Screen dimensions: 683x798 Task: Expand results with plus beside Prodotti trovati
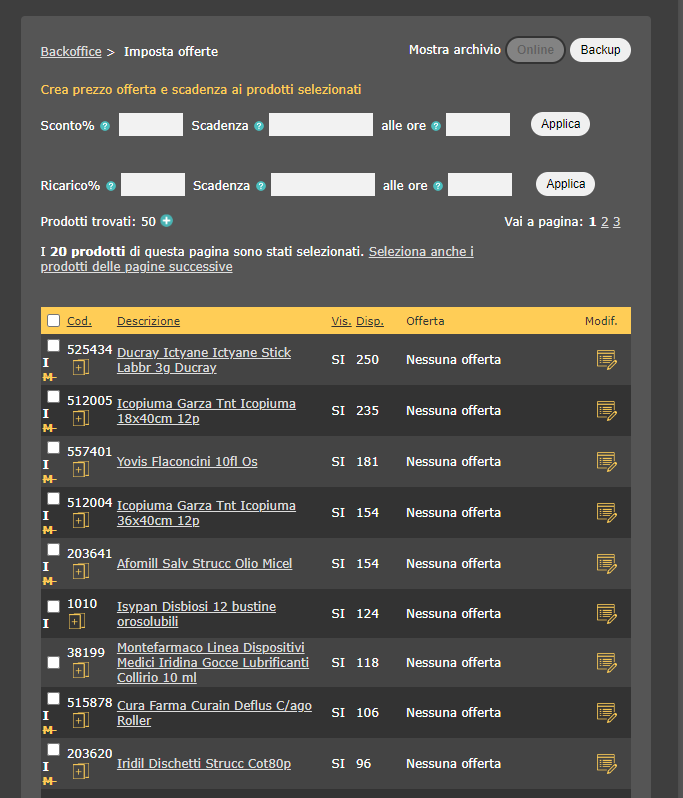(166, 221)
